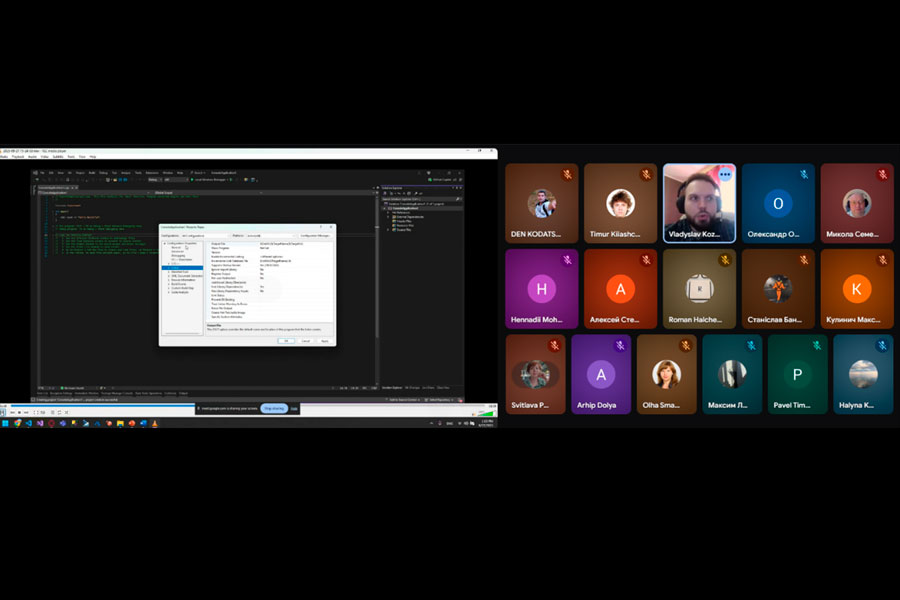Adjust the VLC volume slider
The width and height of the screenshot is (900, 600).
tap(486, 412)
